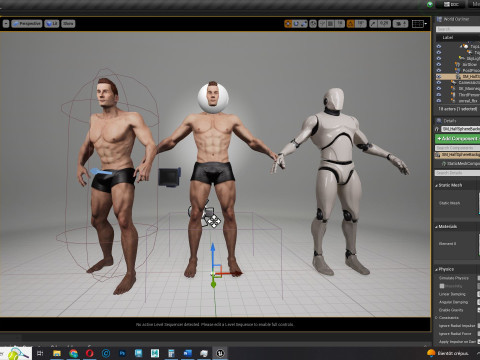Click the Search Details field

point(457,173)
